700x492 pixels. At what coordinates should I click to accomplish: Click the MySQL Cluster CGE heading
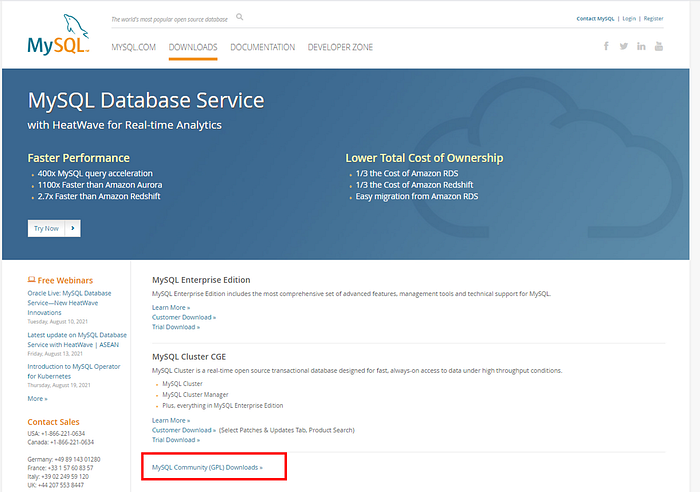[x=189, y=357]
